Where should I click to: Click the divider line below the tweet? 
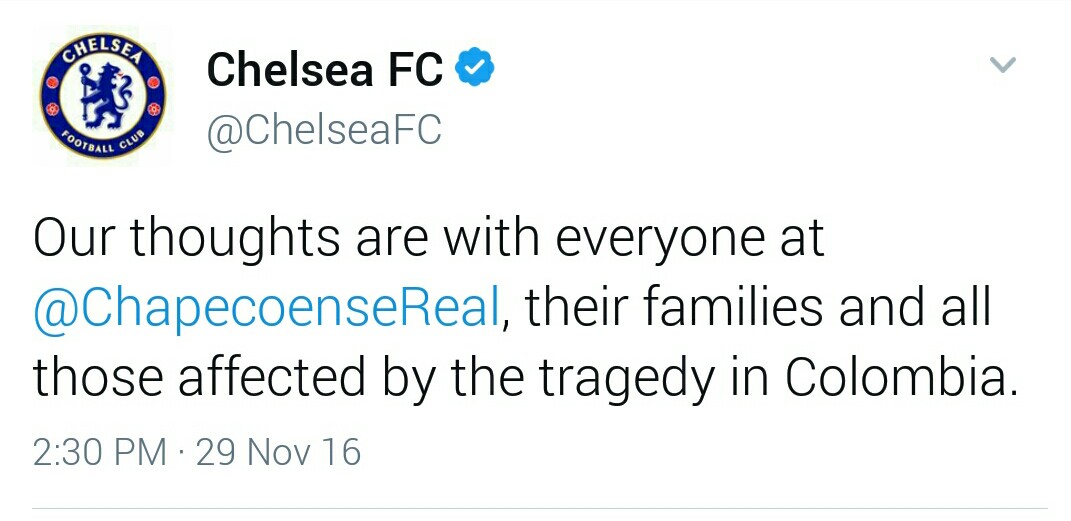click(x=540, y=508)
